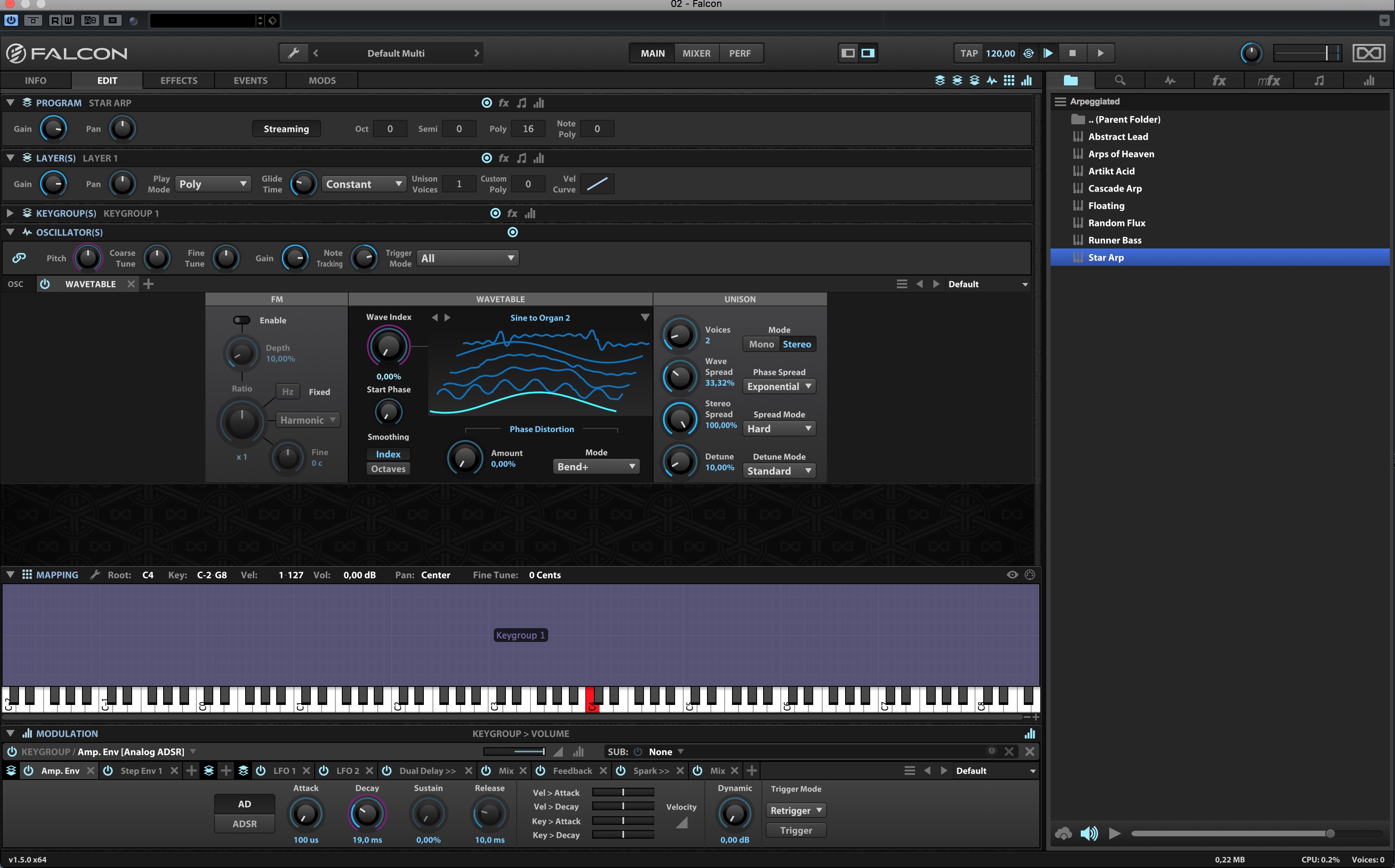
Task: Open the oscillator waveform tab in sidebar
Action: click(x=1170, y=80)
